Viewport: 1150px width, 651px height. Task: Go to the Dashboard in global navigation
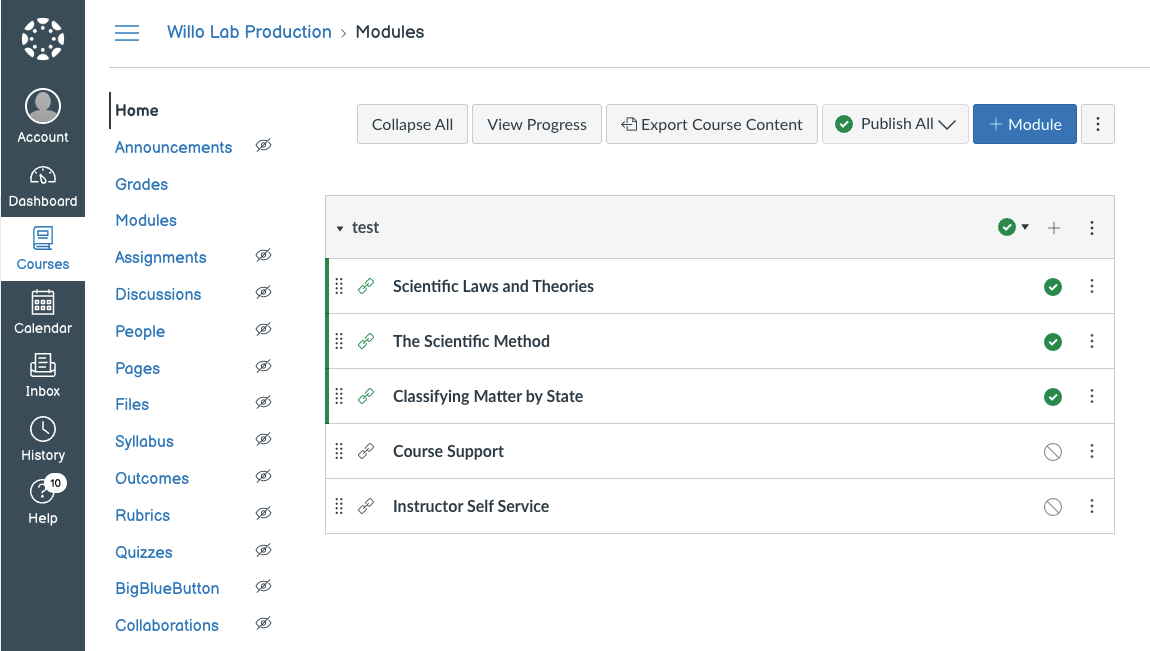(43, 186)
